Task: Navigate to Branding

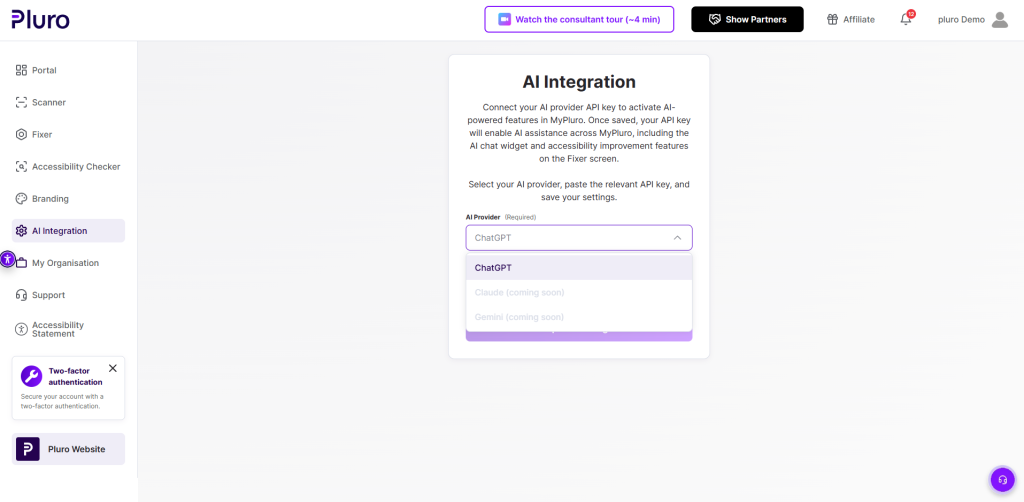Action: (x=68, y=198)
